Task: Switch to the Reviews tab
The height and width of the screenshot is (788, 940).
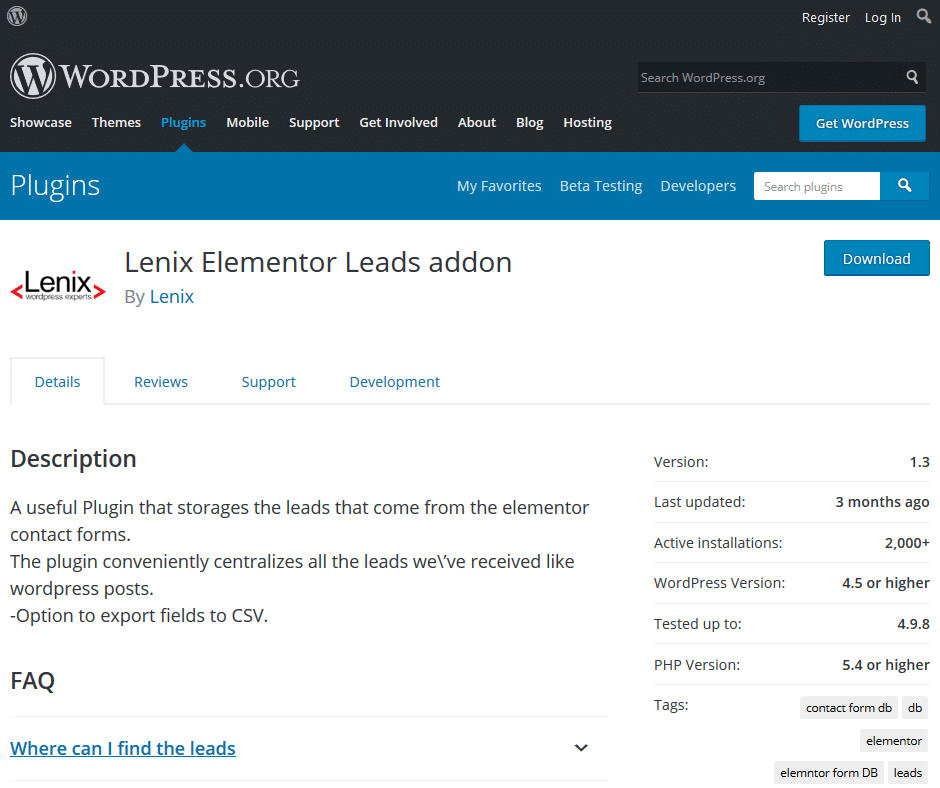Action: (161, 382)
